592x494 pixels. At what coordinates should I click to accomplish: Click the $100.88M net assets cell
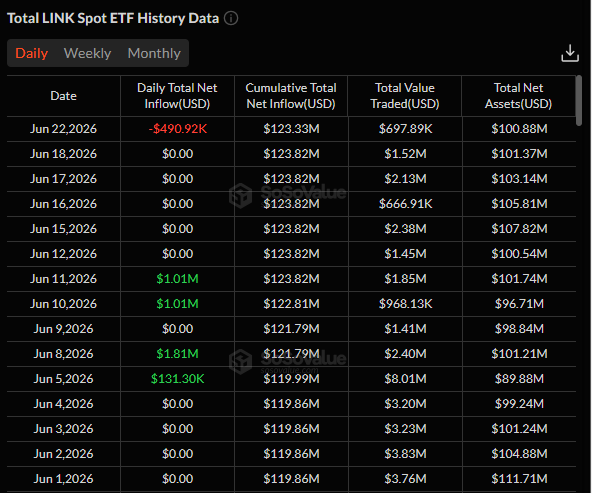pyautogui.click(x=519, y=129)
